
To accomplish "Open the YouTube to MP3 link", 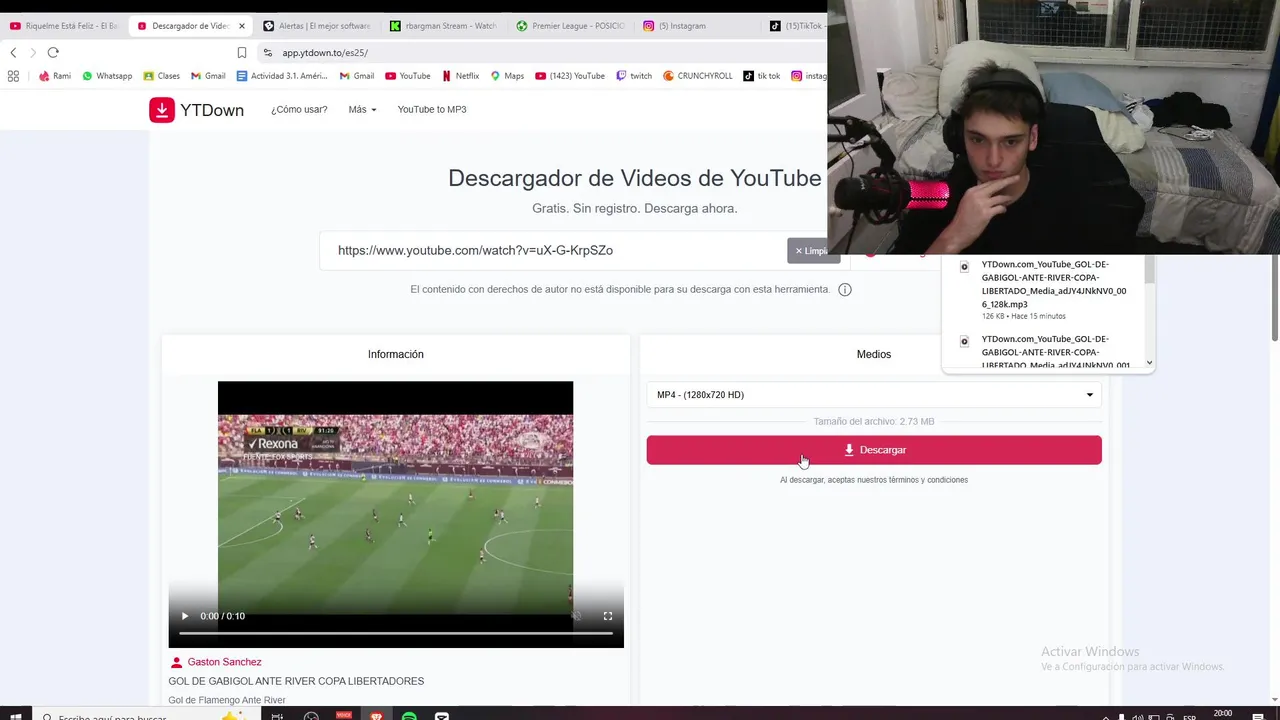I will [432, 109].
